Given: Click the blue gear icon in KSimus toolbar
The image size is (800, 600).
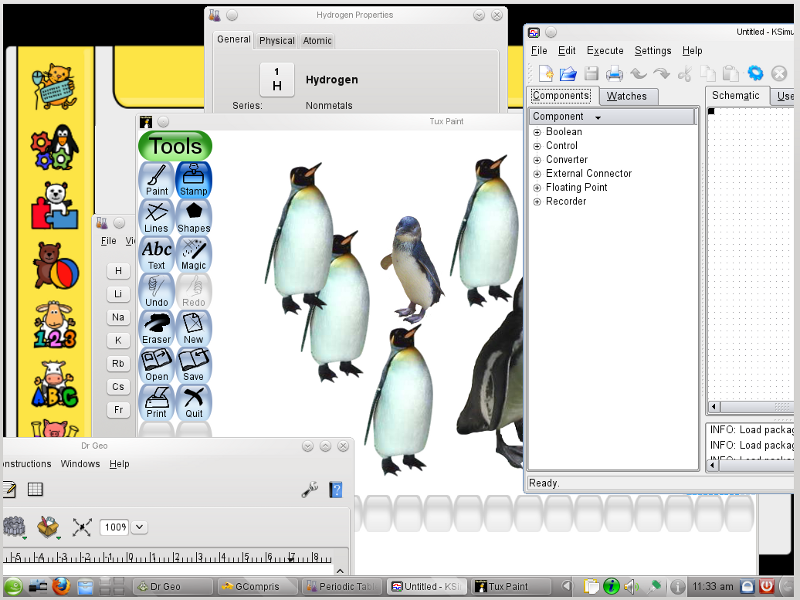Looking at the screenshot, I should coord(755,73).
